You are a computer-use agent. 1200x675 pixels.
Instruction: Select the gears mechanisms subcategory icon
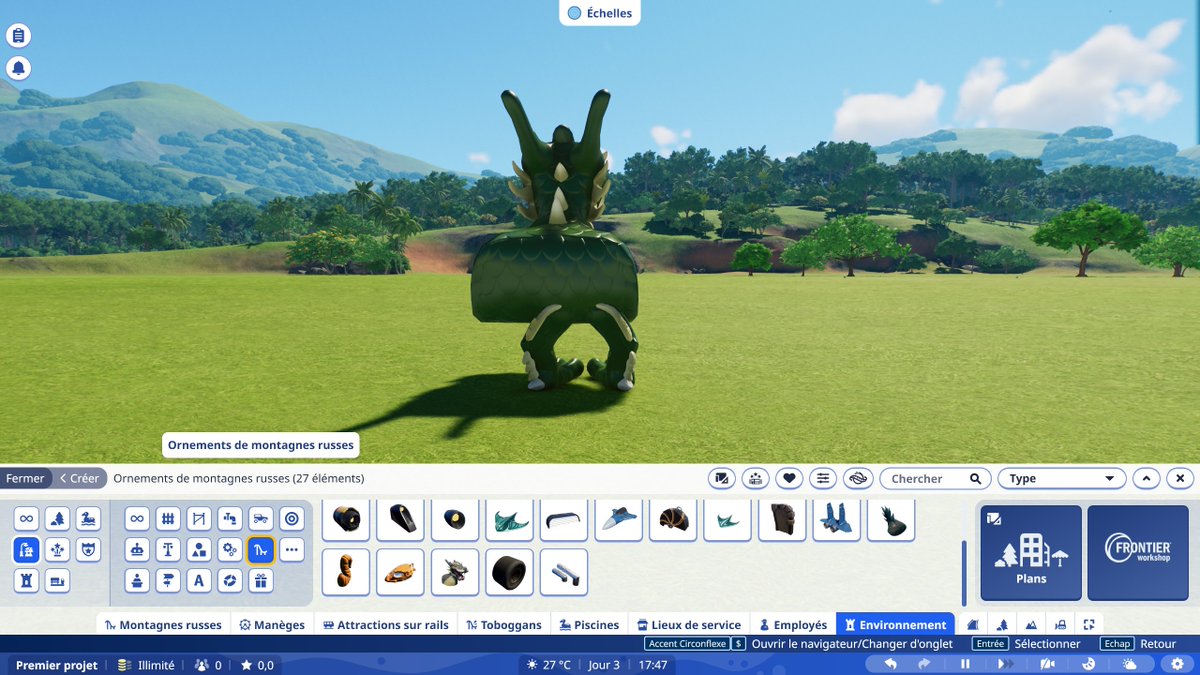(x=230, y=549)
